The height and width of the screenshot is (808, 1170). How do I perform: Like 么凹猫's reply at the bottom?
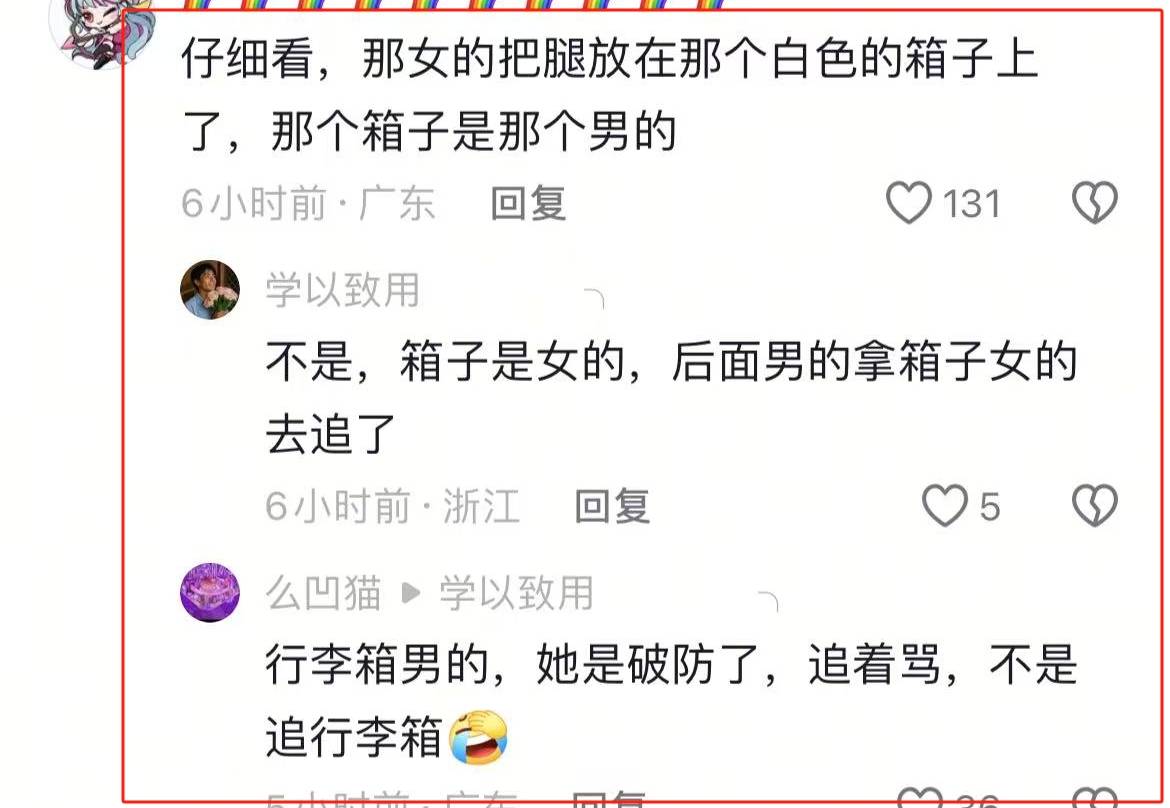tap(919, 798)
